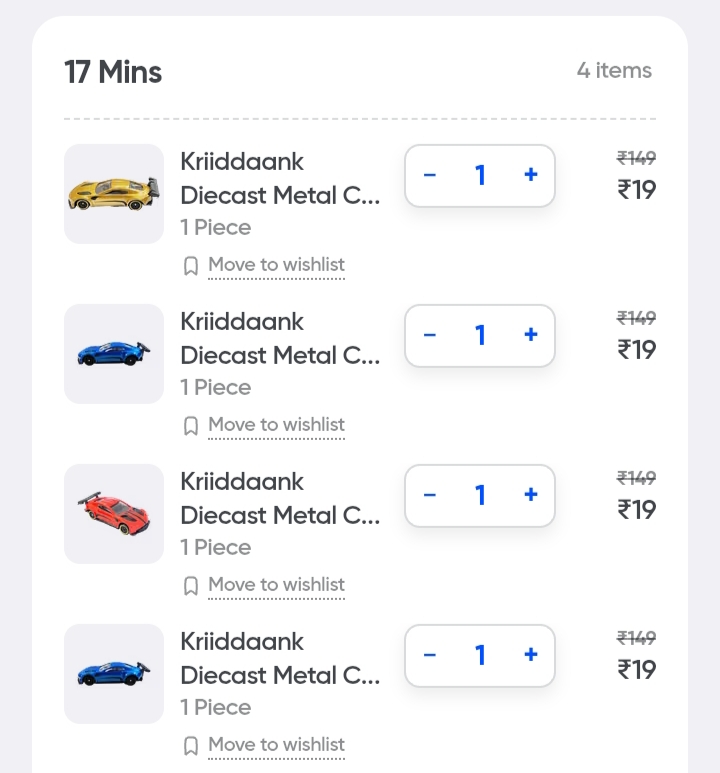The width and height of the screenshot is (720, 773).
Task: Add one more red diecast car
Action: coord(531,495)
